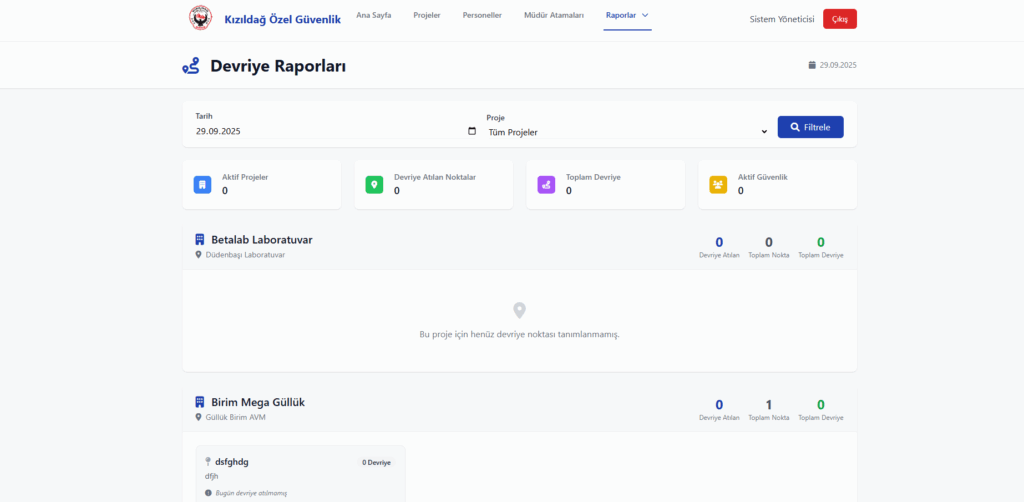Click the green Devriye Atılan Noktalar icon

pos(374,185)
